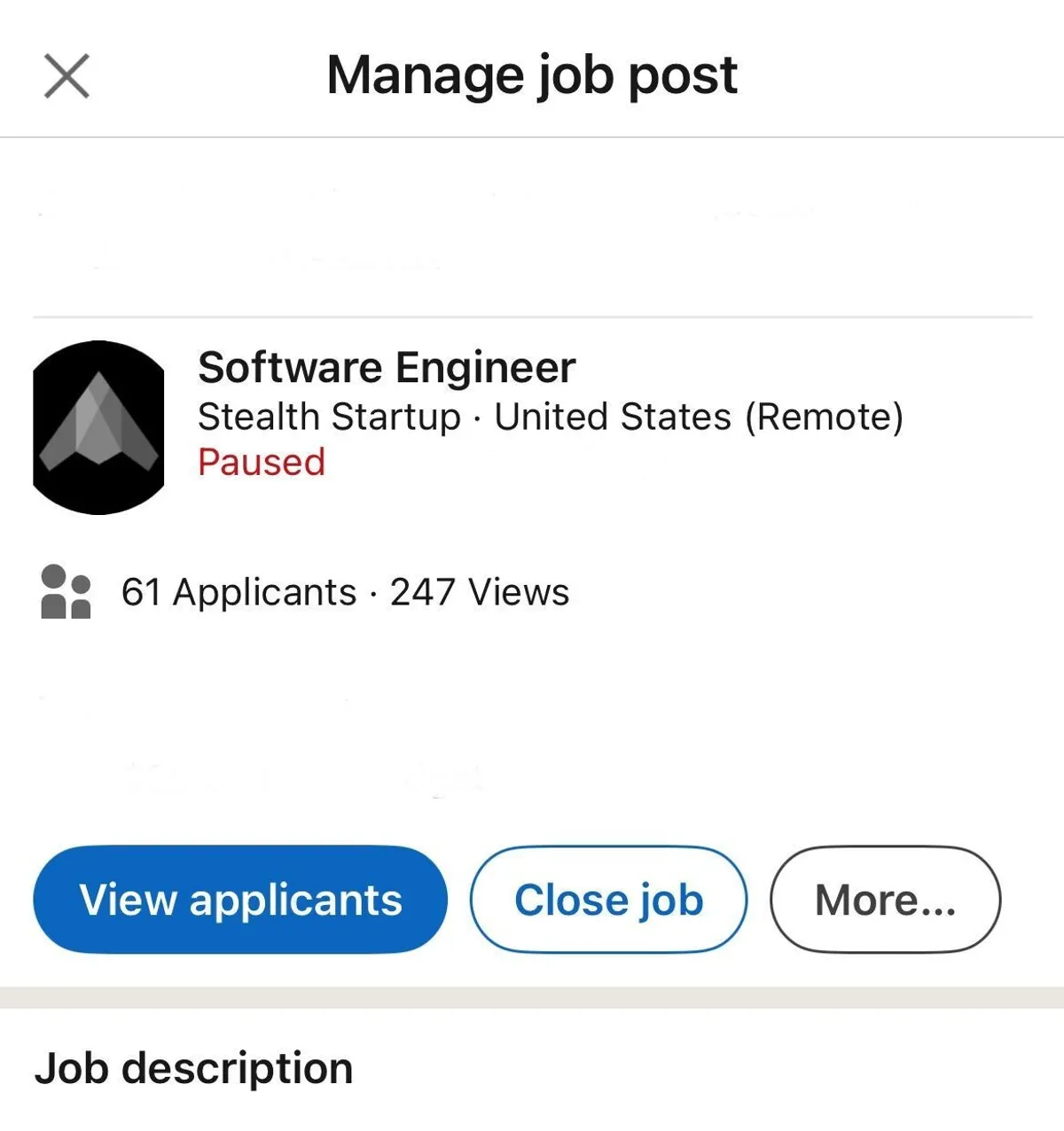Image resolution: width=1064 pixels, height=1131 pixels.
Task: Tap the thin divider line above the job card
Action: [532, 316]
